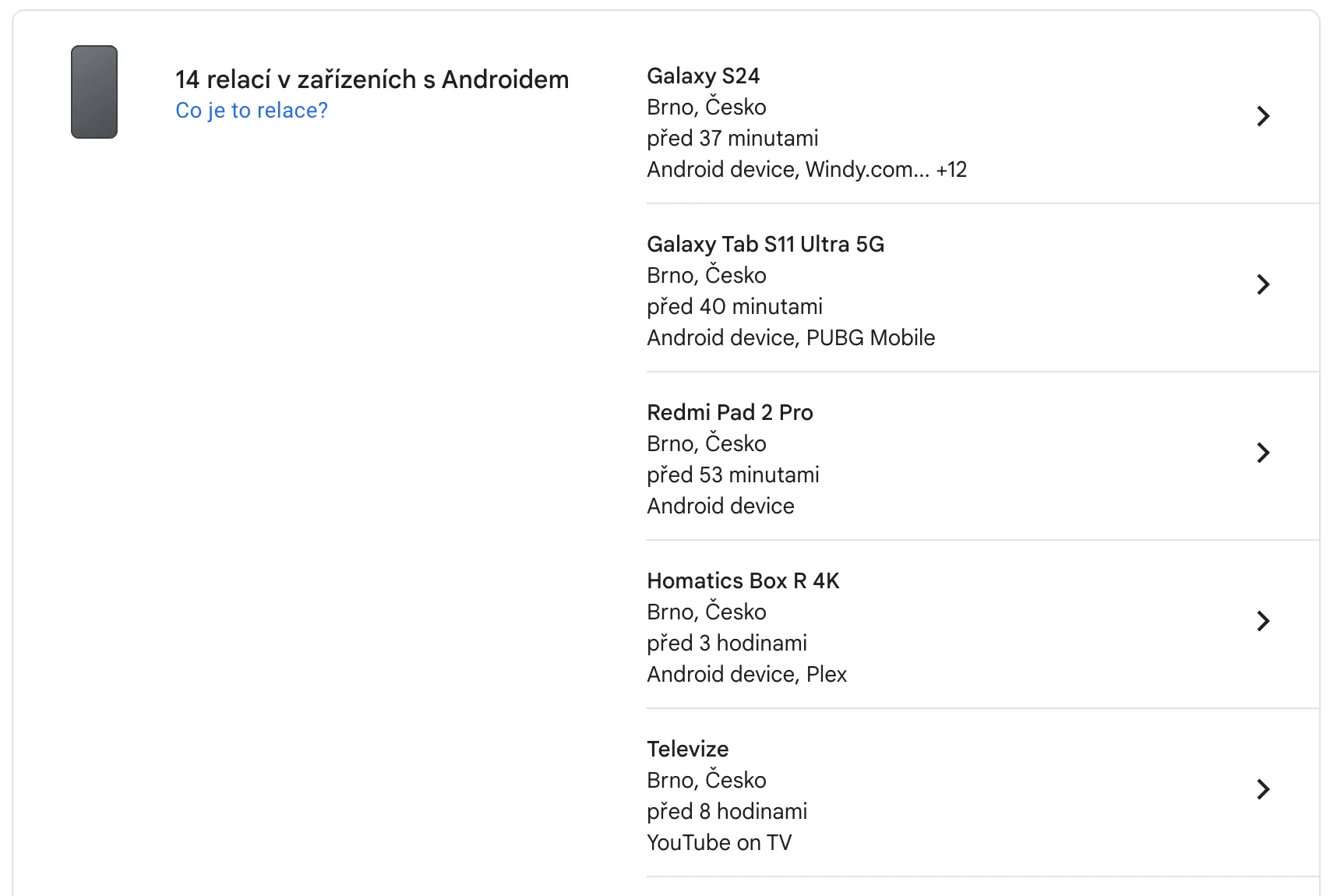Click the Homatics Box R 4K title
Screen dimensions: 1337x896
[743, 581]
